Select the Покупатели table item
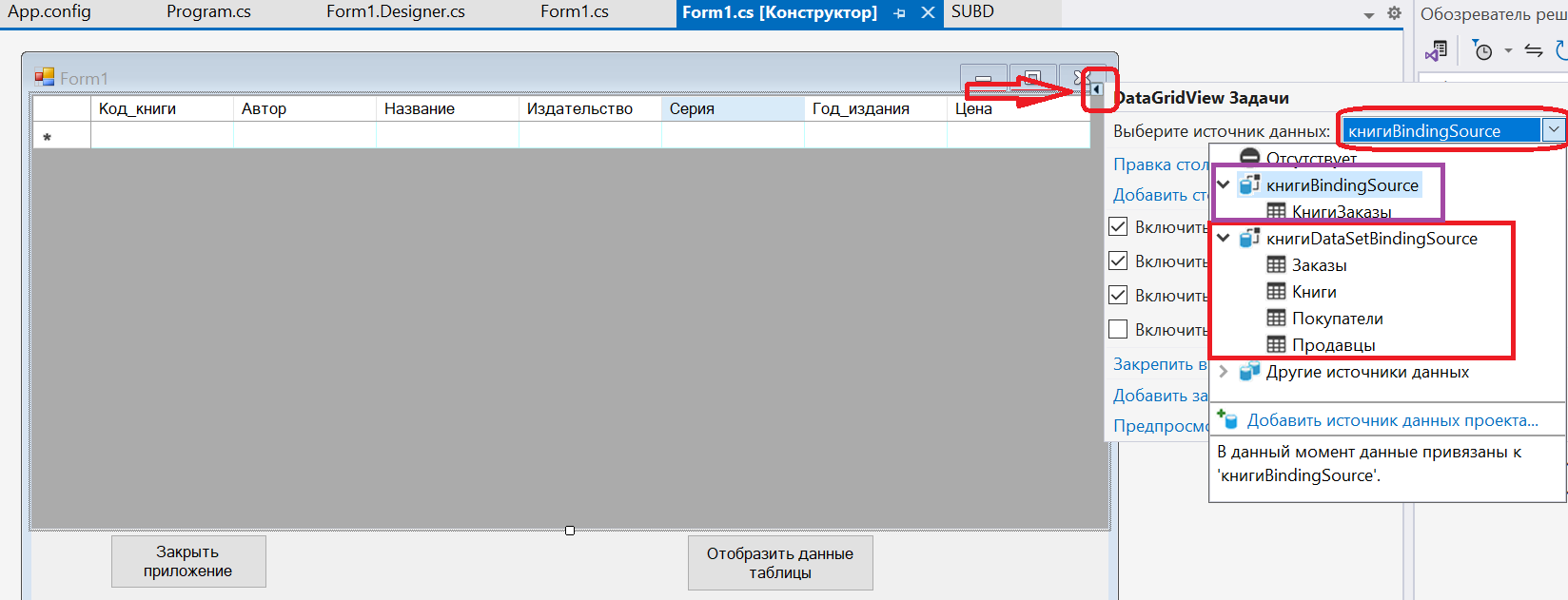The height and width of the screenshot is (600, 1568). [1337, 319]
